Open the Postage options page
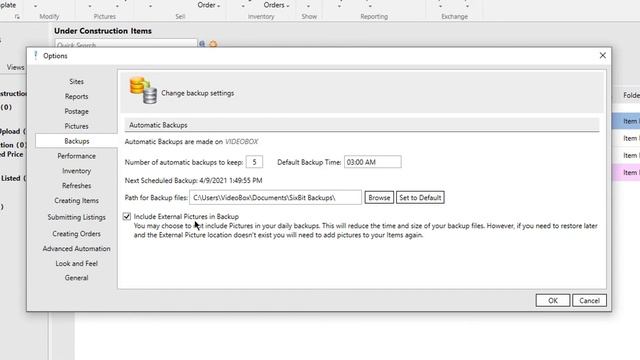640x360 pixels. coord(76,111)
